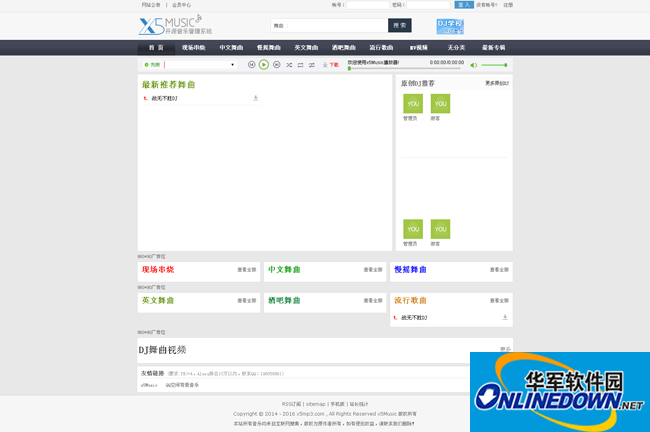Mute the player with the speaker icon

point(473,65)
